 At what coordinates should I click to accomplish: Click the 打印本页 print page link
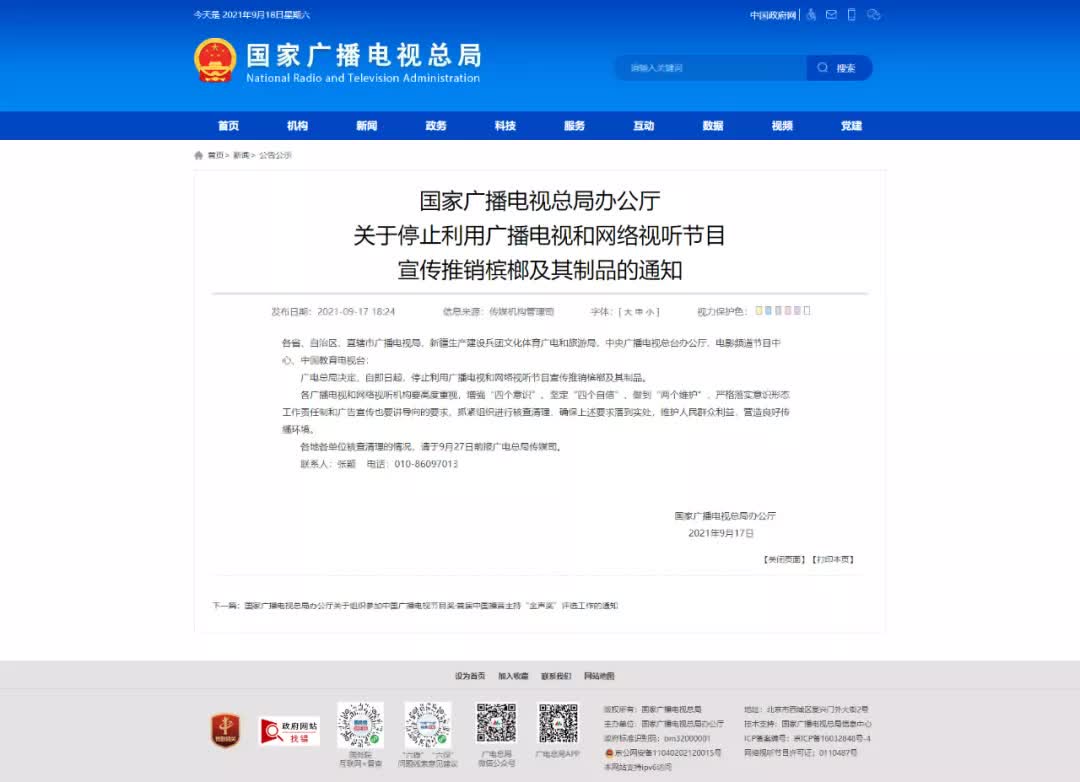click(833, 560)
